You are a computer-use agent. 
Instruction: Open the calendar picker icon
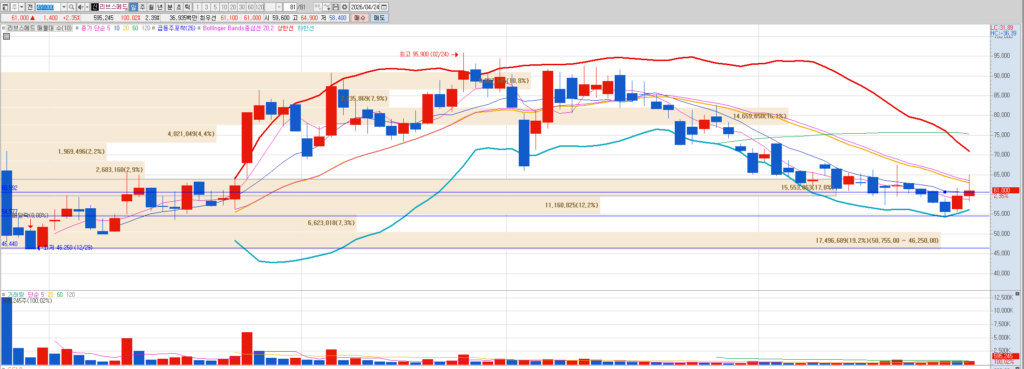pyautogui.click(x=384, y=7)
